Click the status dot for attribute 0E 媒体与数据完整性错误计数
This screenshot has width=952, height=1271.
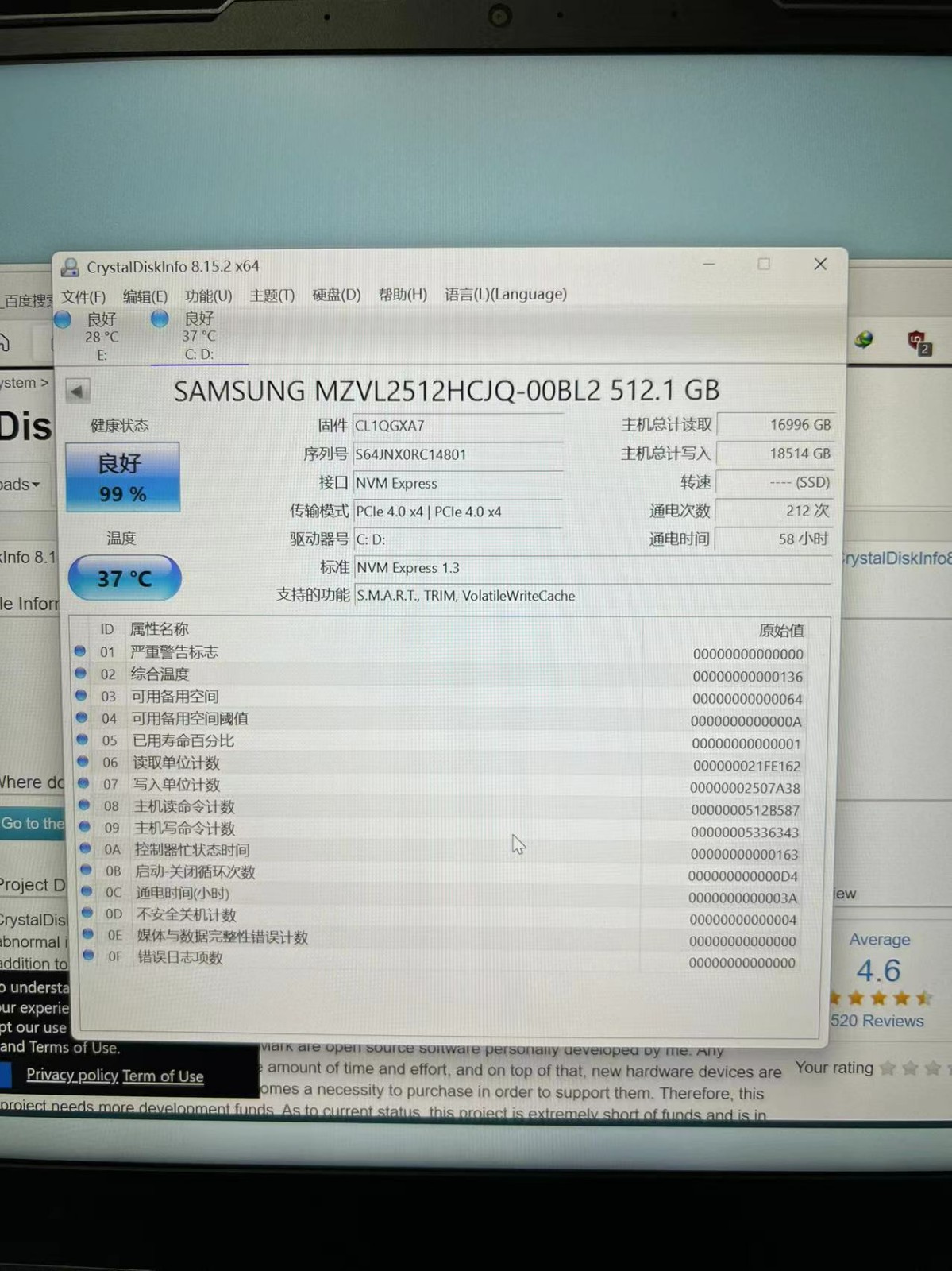[x=88, y=934]
